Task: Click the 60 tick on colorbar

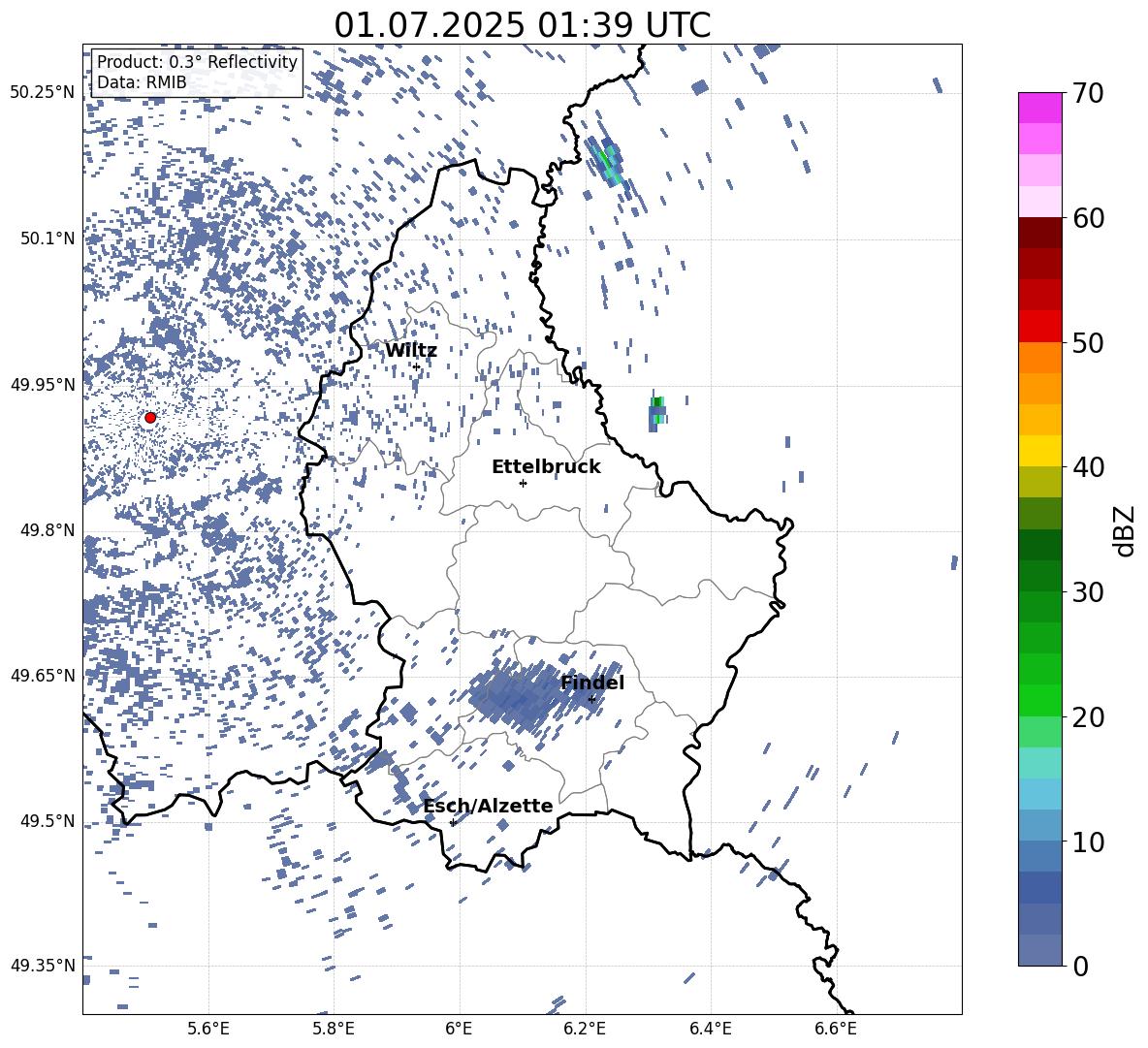Action: point(1088,218)
